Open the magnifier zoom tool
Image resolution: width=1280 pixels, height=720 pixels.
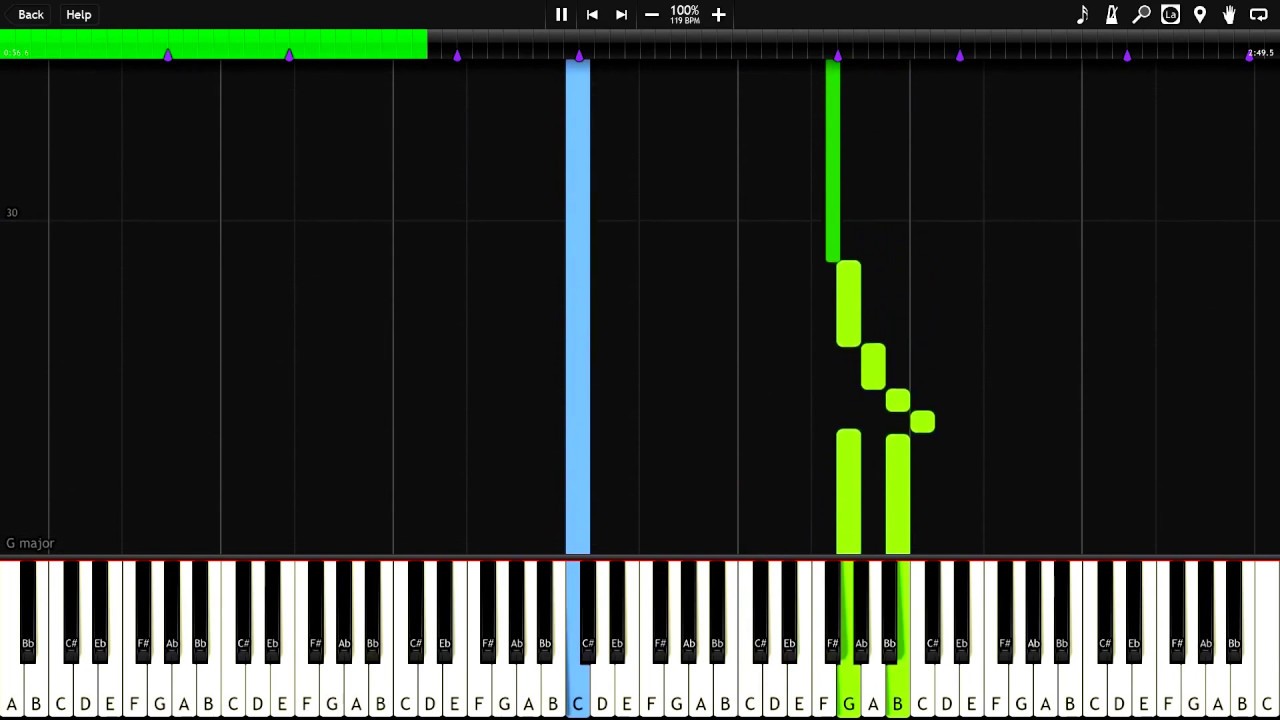1141,15
